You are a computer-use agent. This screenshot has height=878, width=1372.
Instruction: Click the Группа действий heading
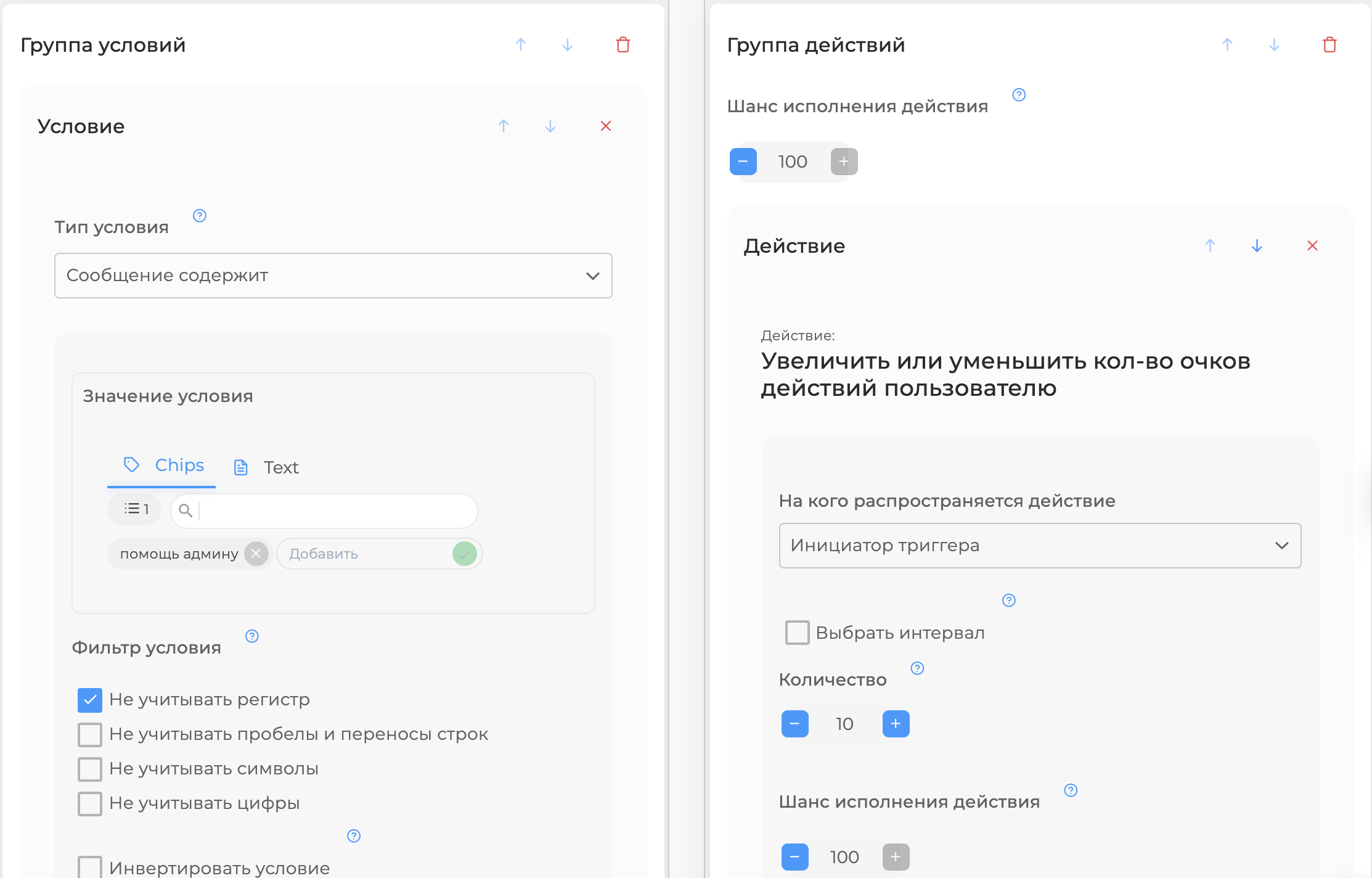(816, 45)
